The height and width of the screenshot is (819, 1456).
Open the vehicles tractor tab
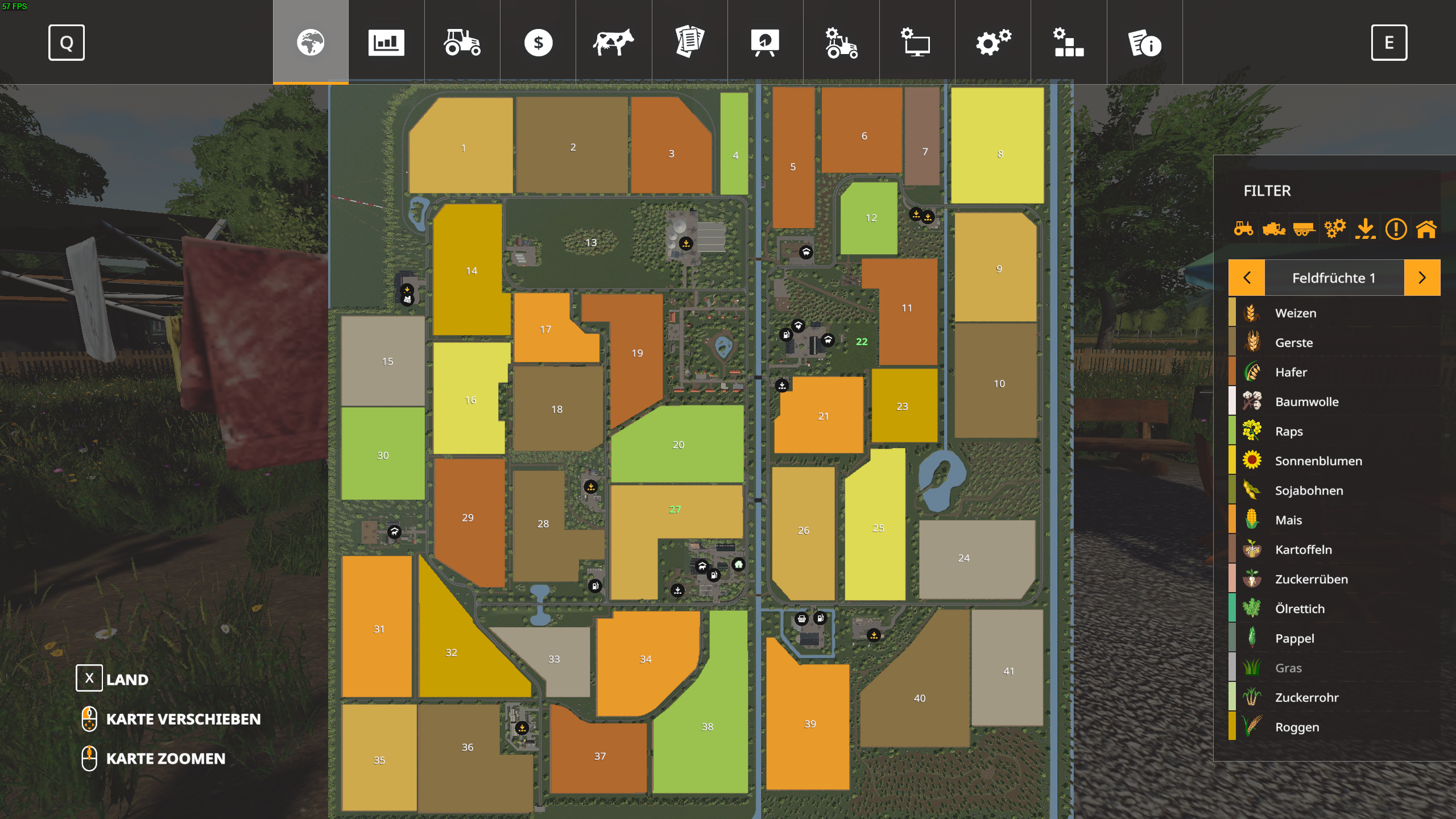(x=462, y=42)
